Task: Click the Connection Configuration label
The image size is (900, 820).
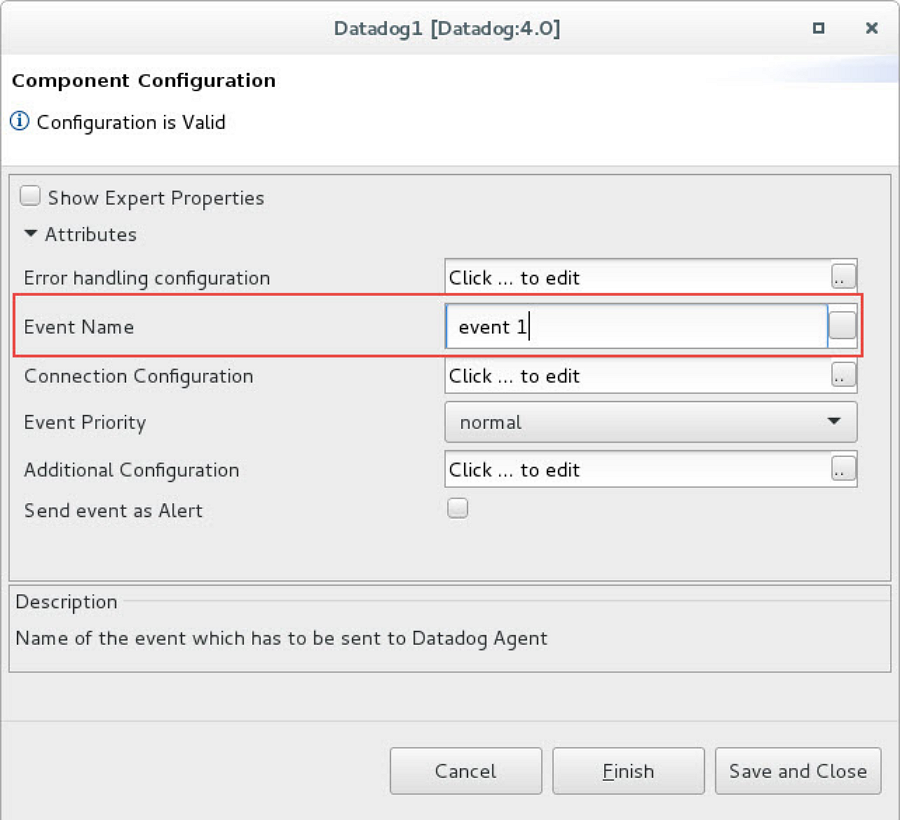Action: tap(138, 376)
